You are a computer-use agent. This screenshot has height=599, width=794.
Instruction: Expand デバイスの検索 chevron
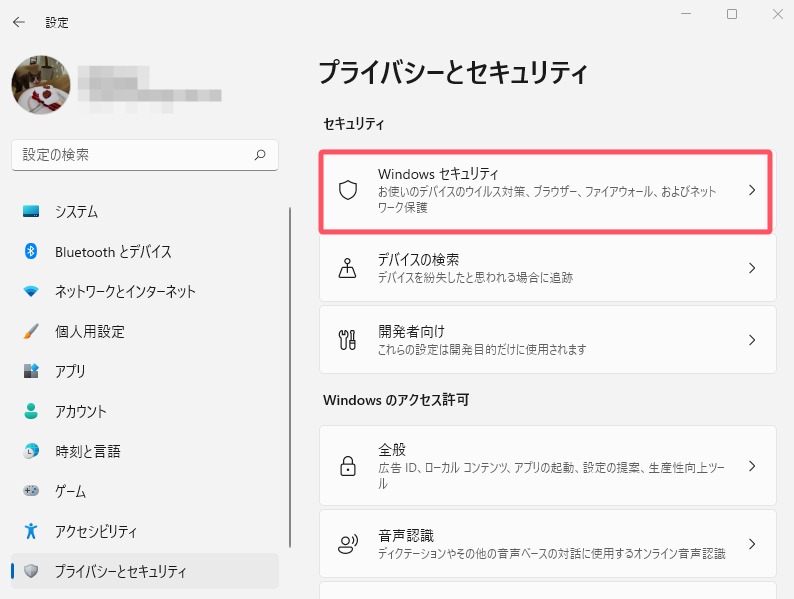pyautogui.click(x=752, y=268)
